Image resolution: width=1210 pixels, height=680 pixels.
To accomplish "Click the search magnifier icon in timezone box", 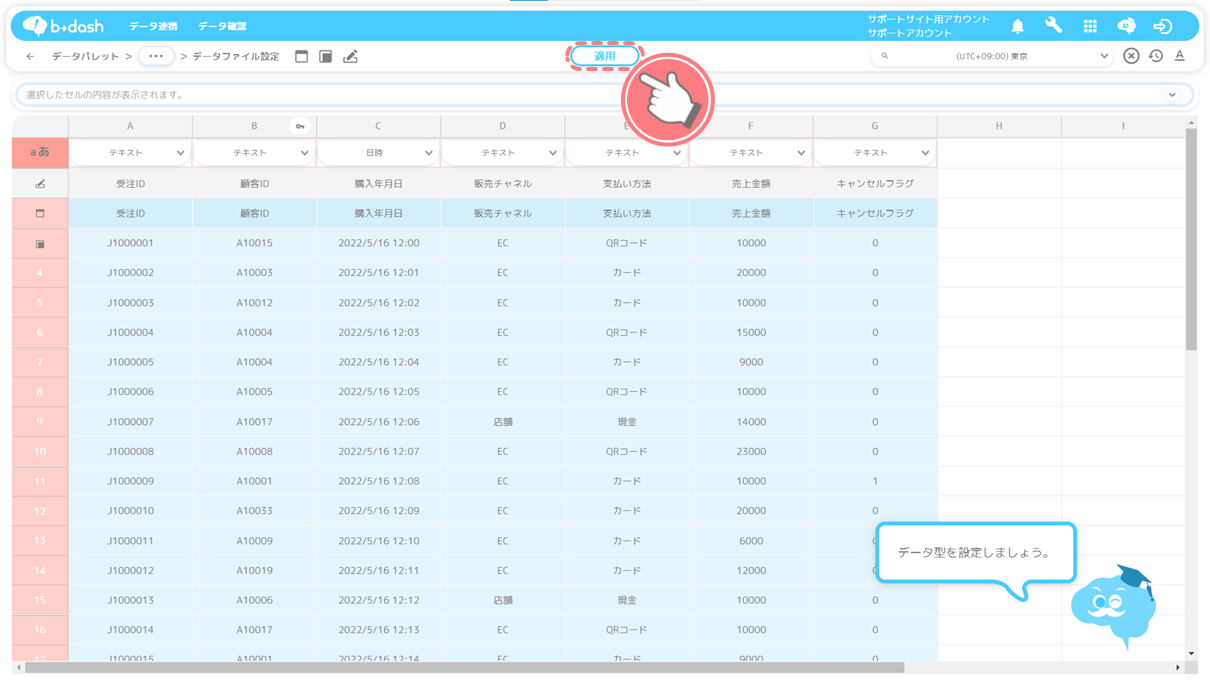I will coord(885,56).
